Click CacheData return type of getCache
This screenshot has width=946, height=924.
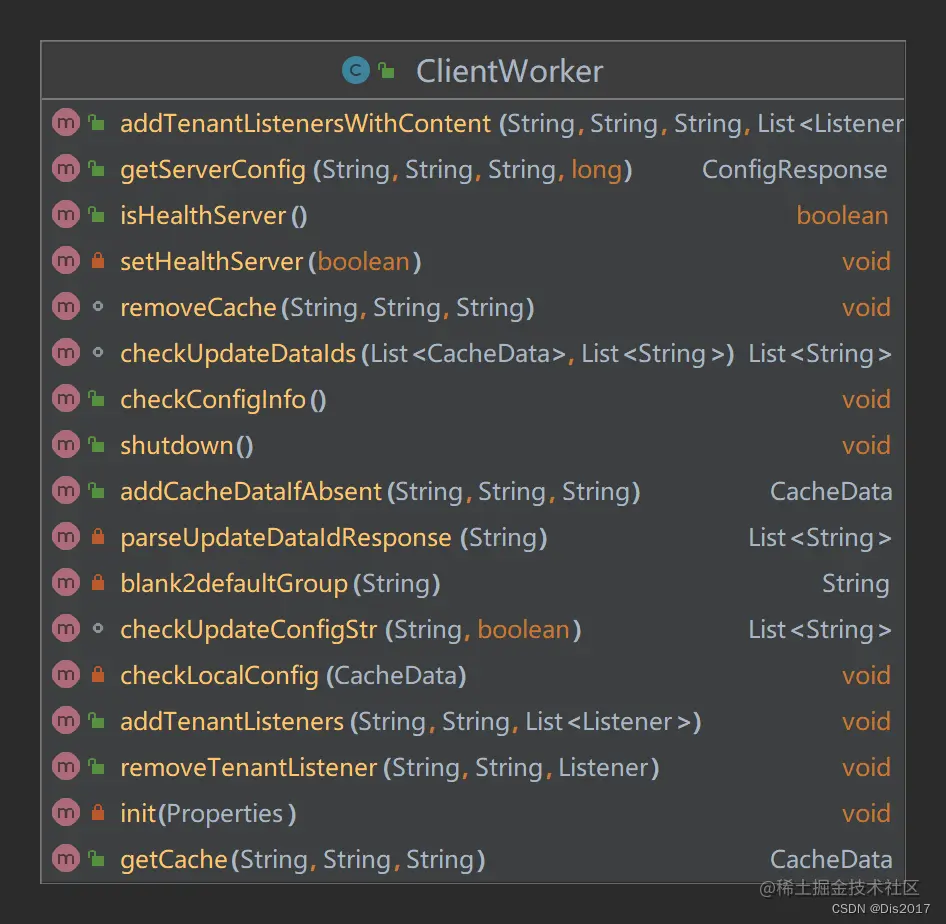(831, 859)
